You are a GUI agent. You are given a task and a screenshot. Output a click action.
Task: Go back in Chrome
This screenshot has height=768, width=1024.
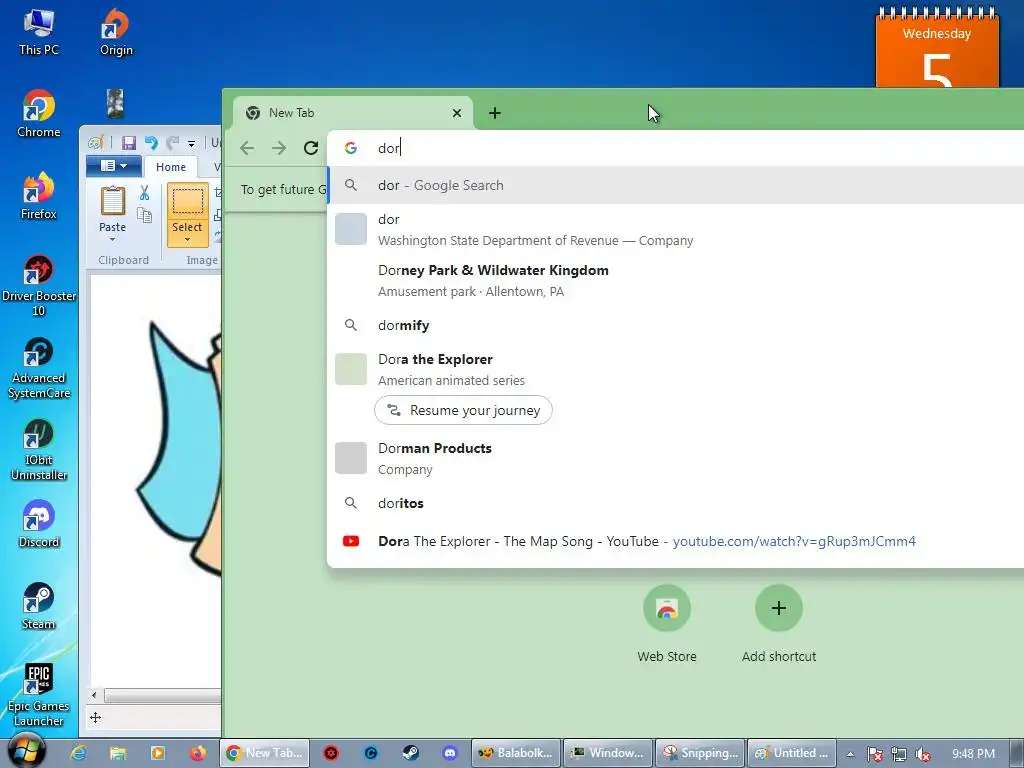[247, 148]
